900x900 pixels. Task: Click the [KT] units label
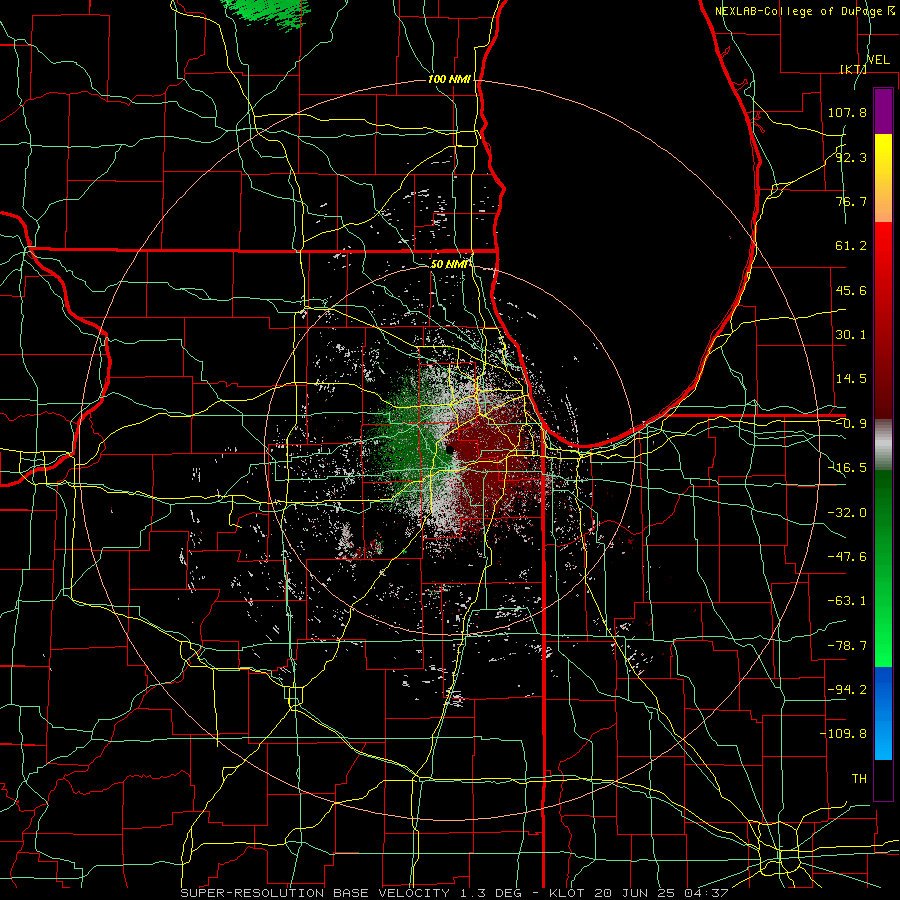853,69
